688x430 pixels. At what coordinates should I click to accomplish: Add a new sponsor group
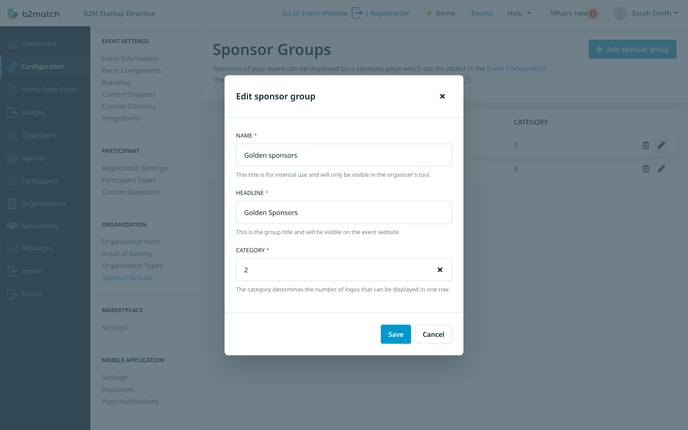tap(632, 50)
